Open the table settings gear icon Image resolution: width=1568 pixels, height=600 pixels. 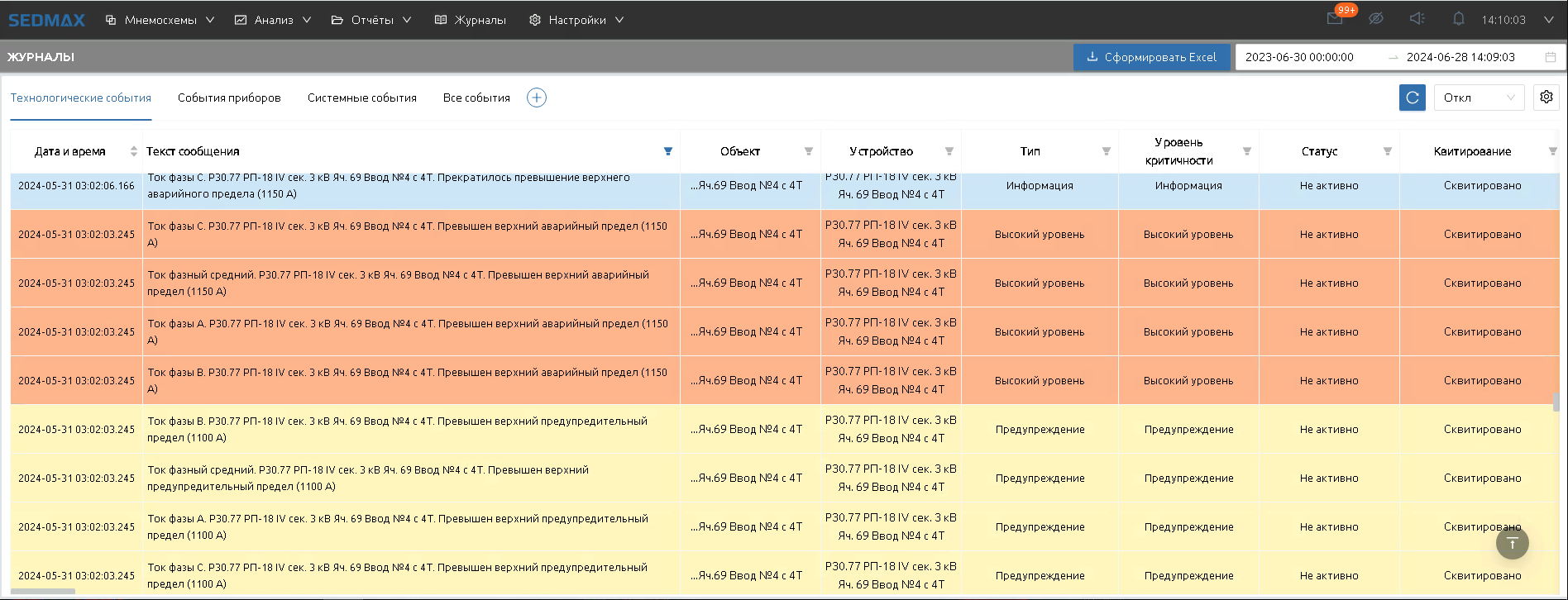[1546, 98]
